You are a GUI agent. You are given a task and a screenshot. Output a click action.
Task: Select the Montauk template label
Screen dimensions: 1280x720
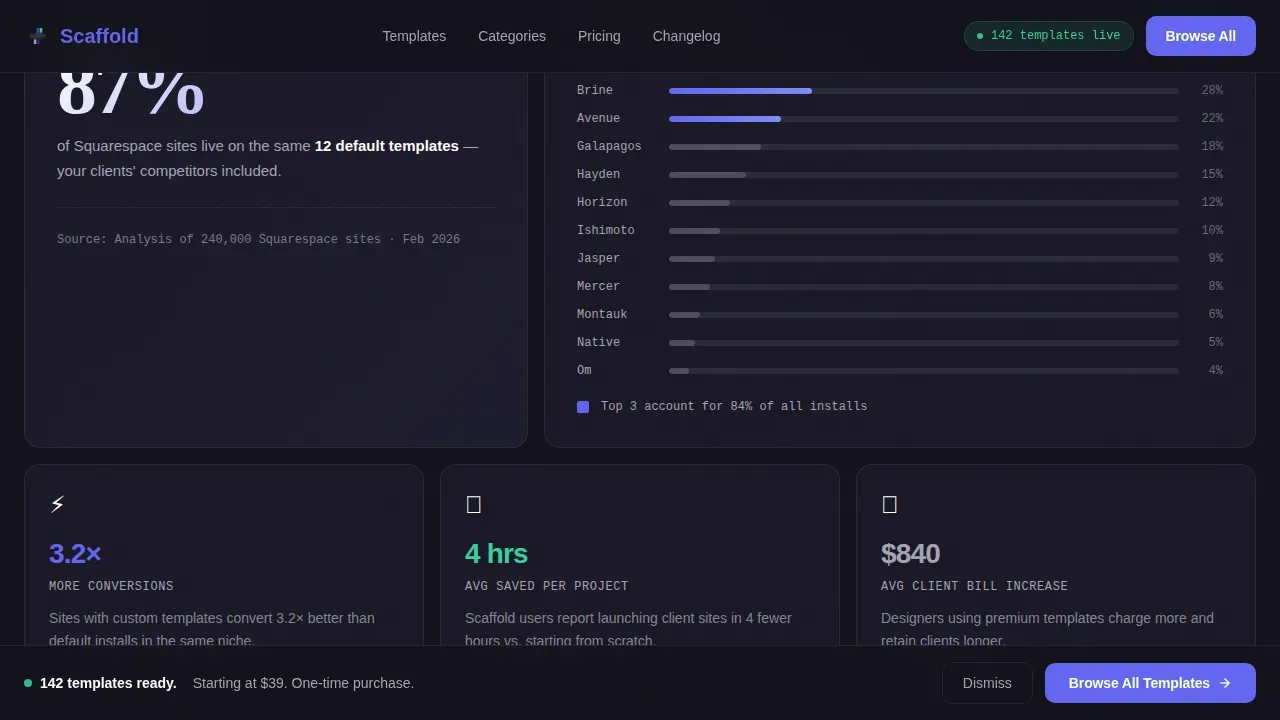click(602, 314)
